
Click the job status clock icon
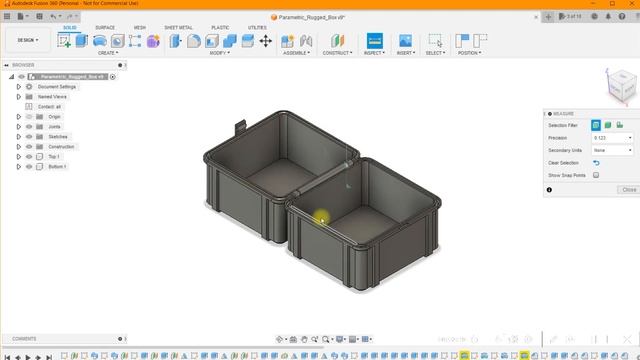coord(594,17)
